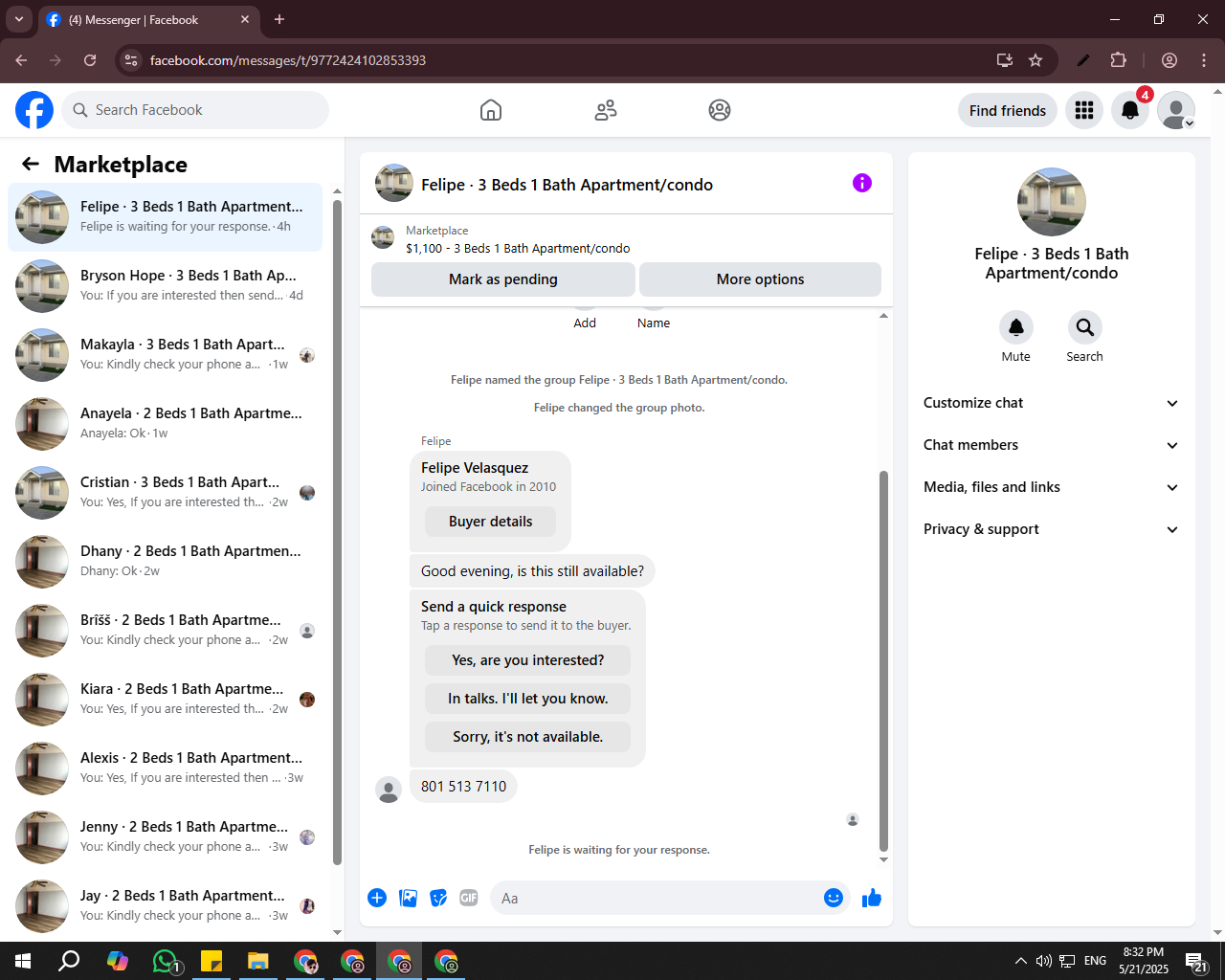Viewport: 1225px width, 980px height.
Task: Open more actions with the blue plus icon
Action: 377,898
